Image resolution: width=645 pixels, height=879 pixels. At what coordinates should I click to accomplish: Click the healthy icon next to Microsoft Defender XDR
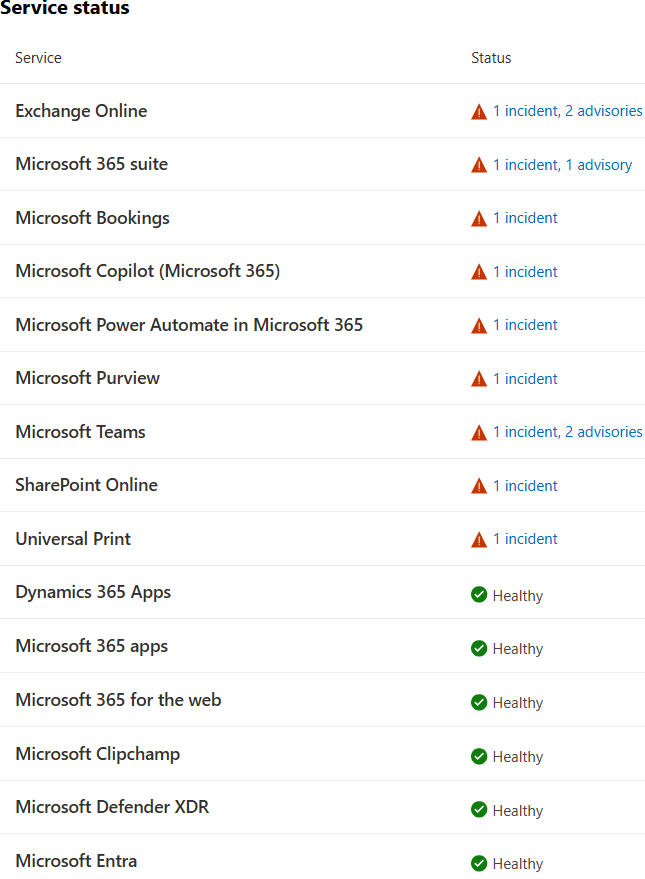[479, 810]
